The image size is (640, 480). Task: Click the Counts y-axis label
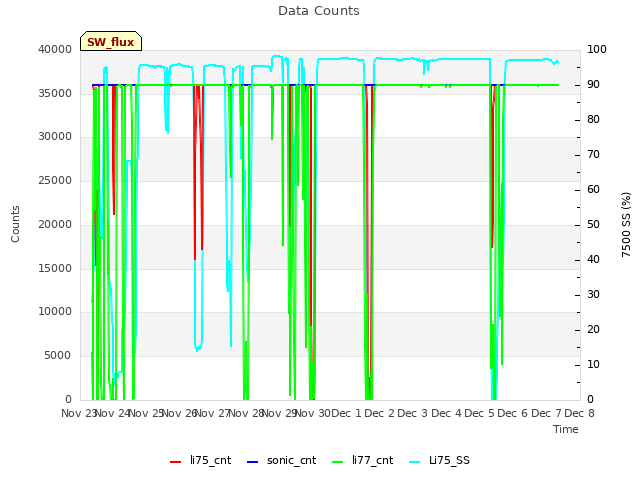15,224
